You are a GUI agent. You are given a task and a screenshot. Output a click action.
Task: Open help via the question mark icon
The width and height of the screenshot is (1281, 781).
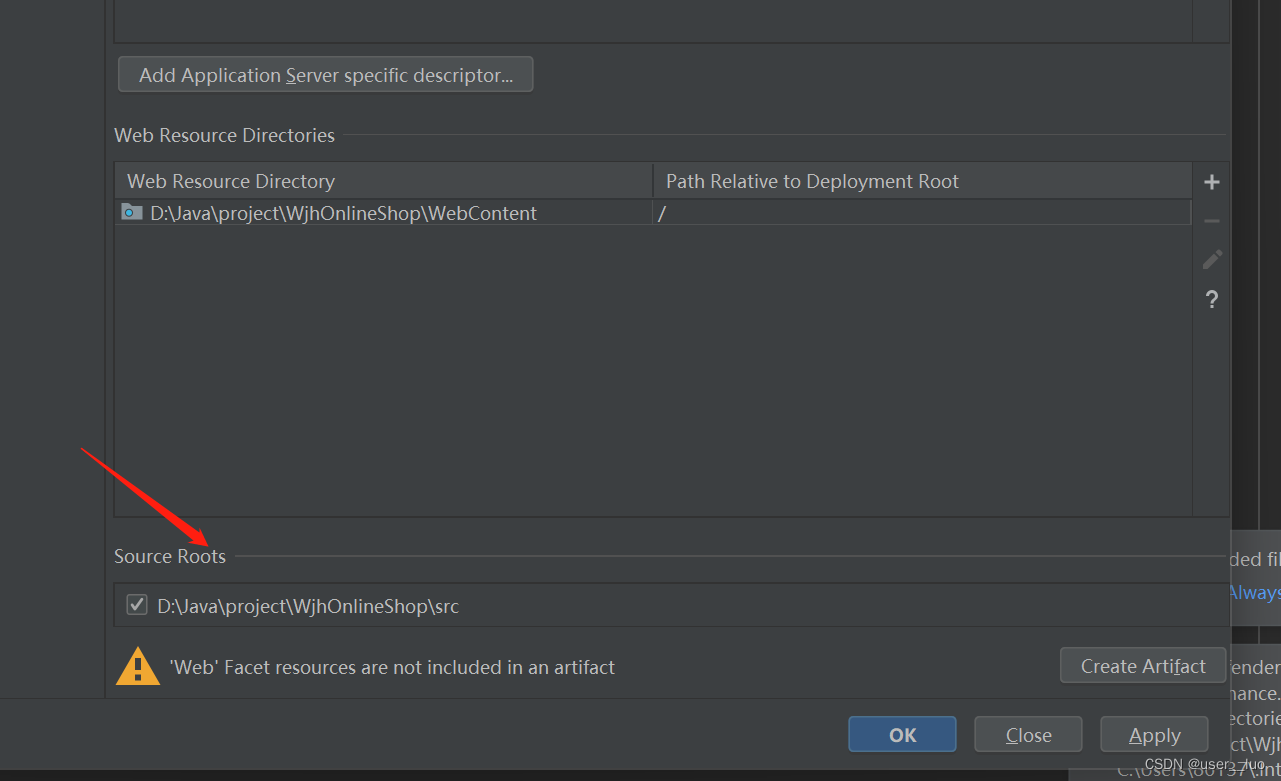click(x=1211, y=298)
